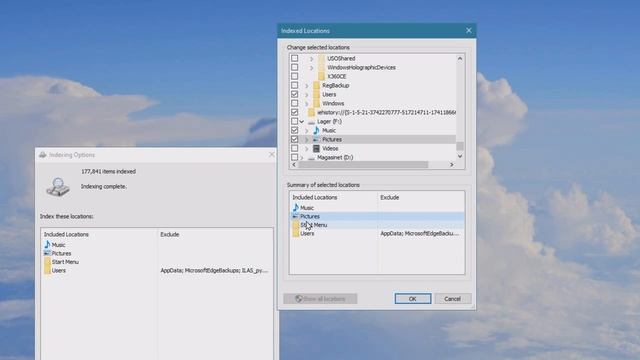Click Music note icon in summary list
The width and height of the screenshot is (640, 360).
[296, 207]
